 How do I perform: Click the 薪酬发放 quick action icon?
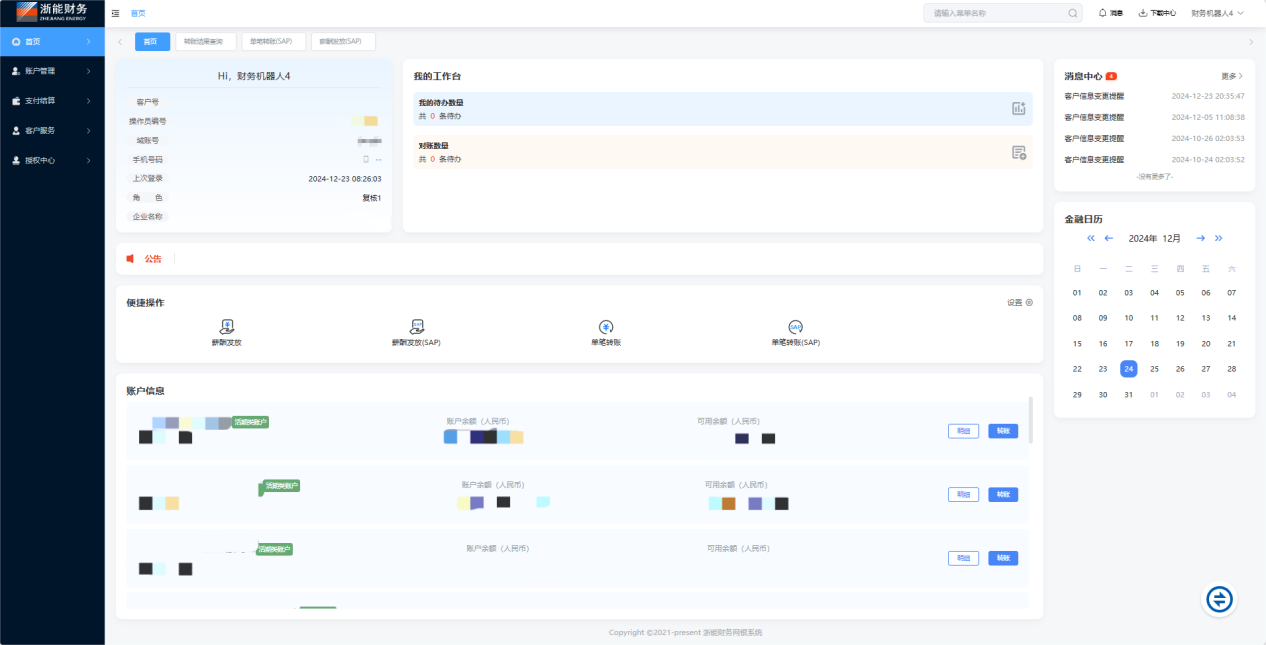click(227, 327)
